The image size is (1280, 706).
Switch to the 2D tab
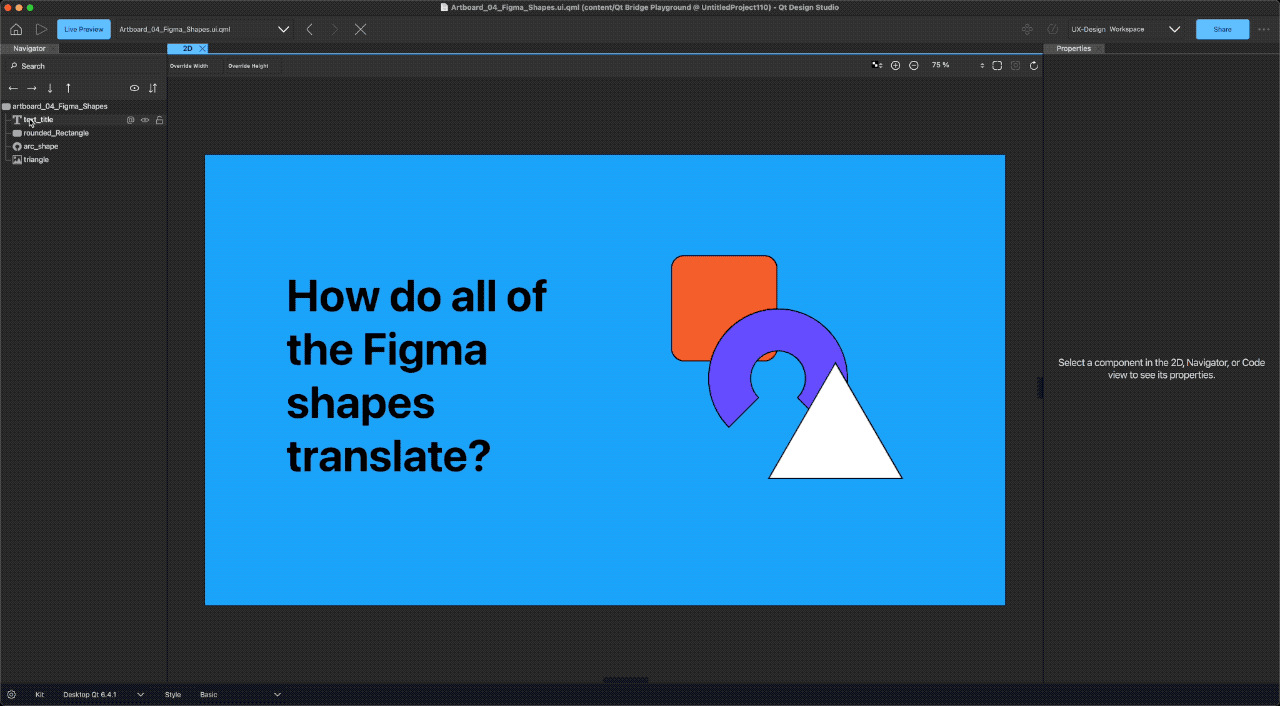(186, 48)
